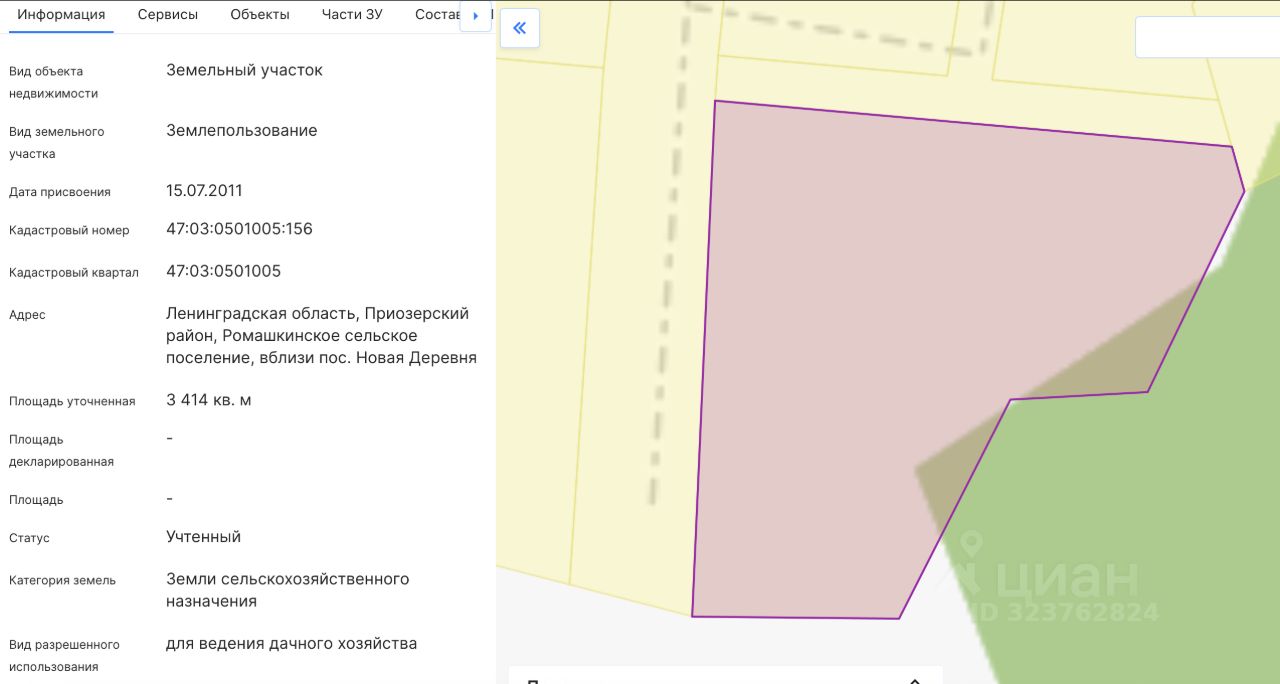
Task: Select the dashed road line on map
Action: tap(670, 250)
